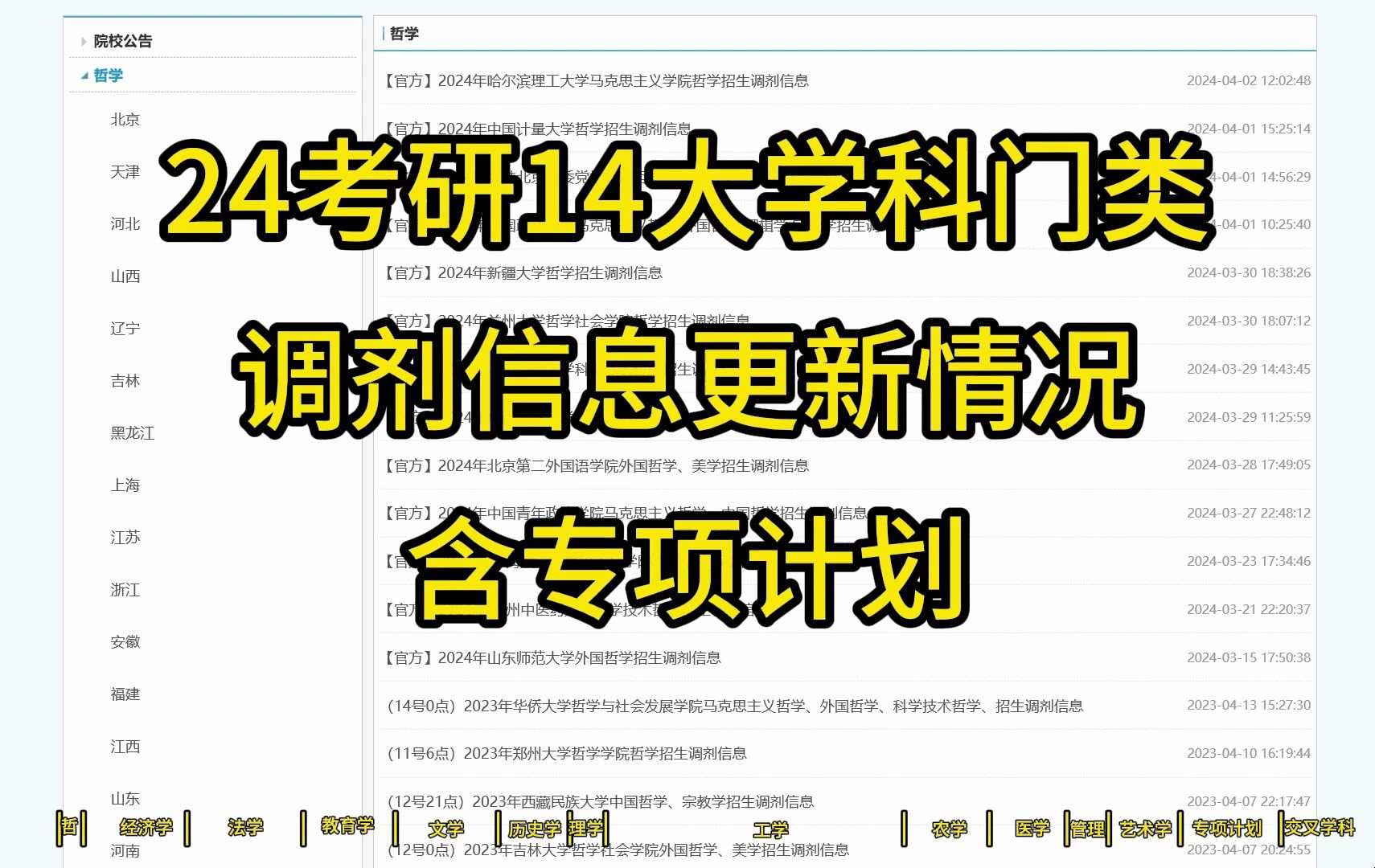The width and height of the screenshot is (1375, 868).
Task: Select 河北 province filter
Action: (x=125, y=224)
